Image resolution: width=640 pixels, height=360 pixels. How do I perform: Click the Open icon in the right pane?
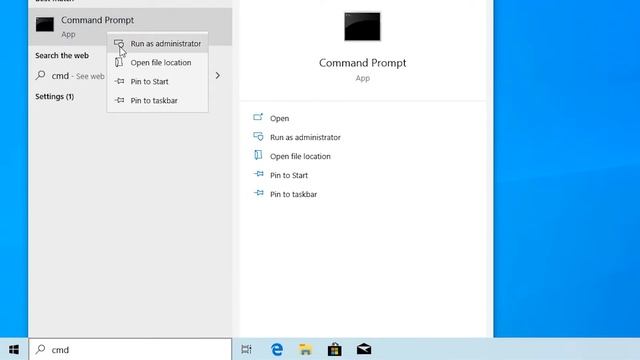[x=258, y=118]
